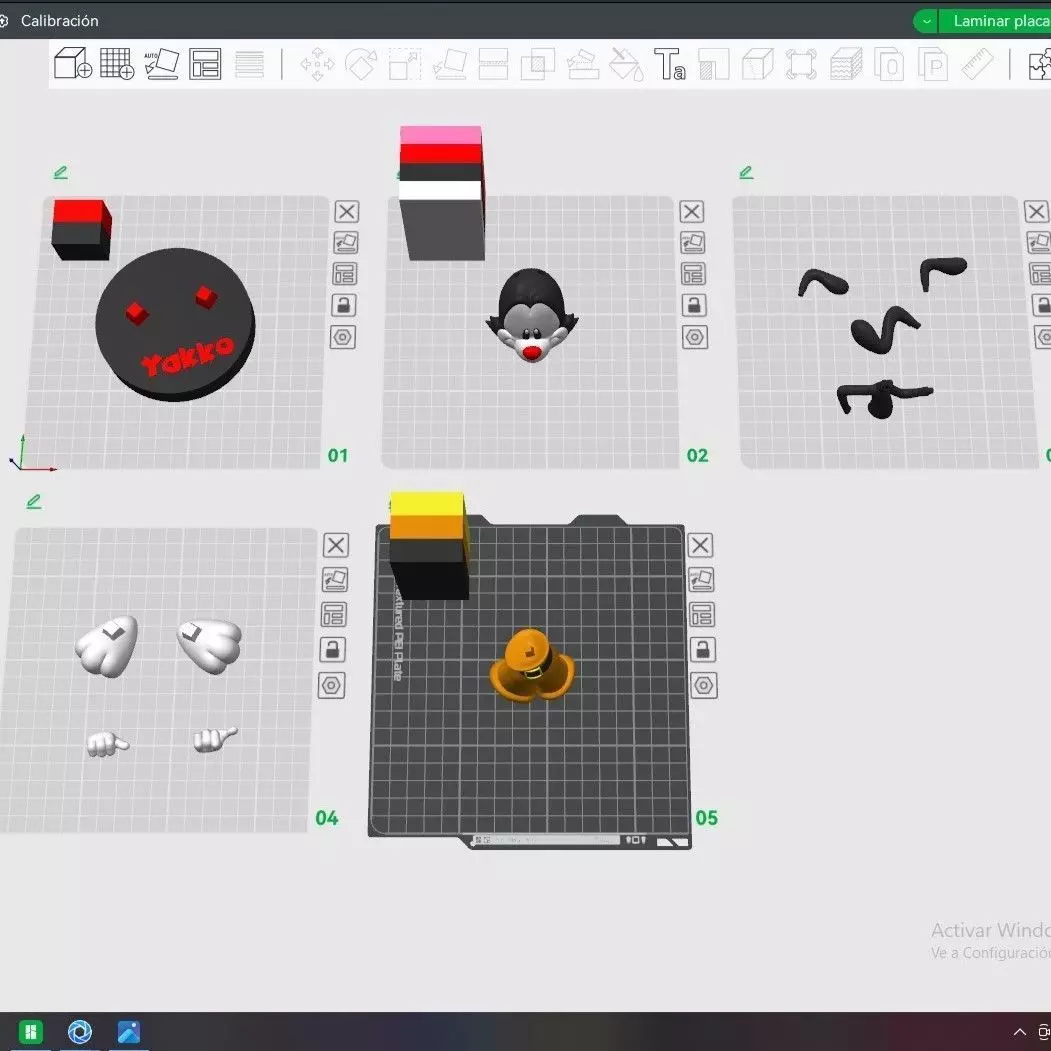Click the Add plate grid icon

(117, 64)
